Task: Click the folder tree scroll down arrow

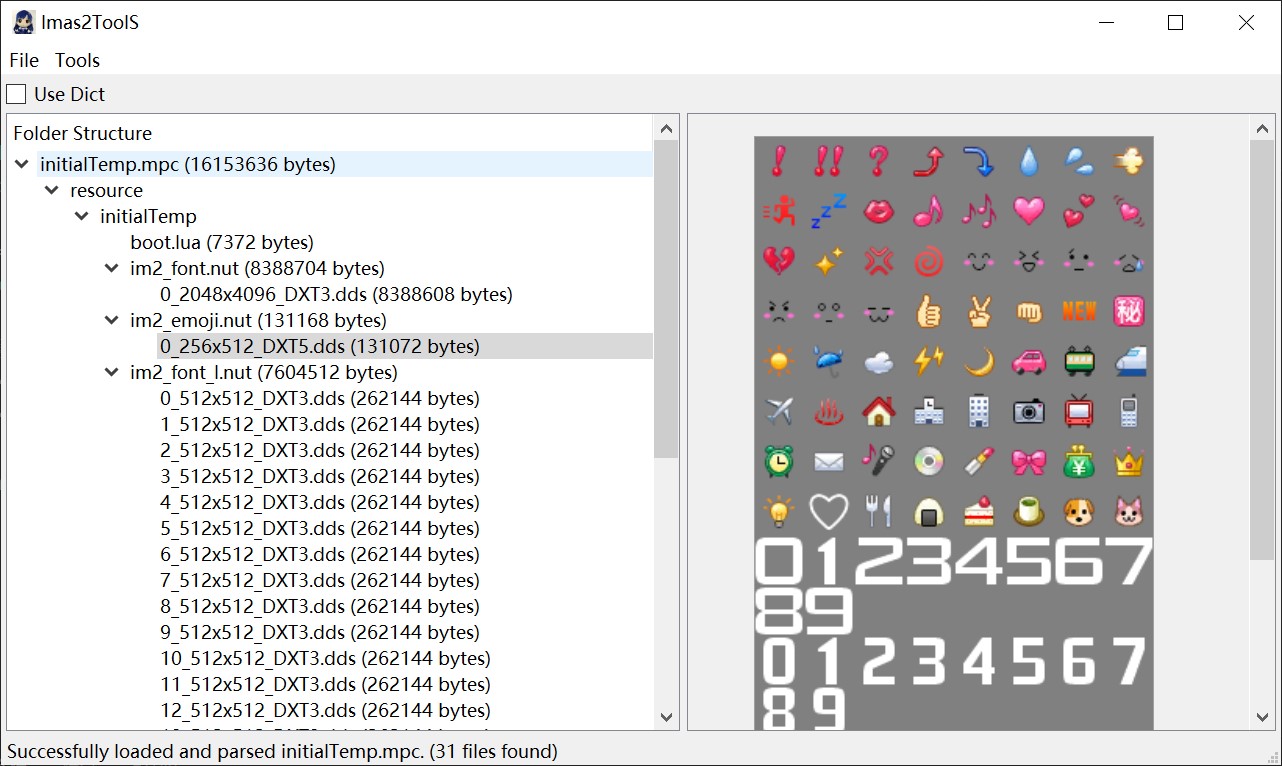Action: (x=666, y=717)
